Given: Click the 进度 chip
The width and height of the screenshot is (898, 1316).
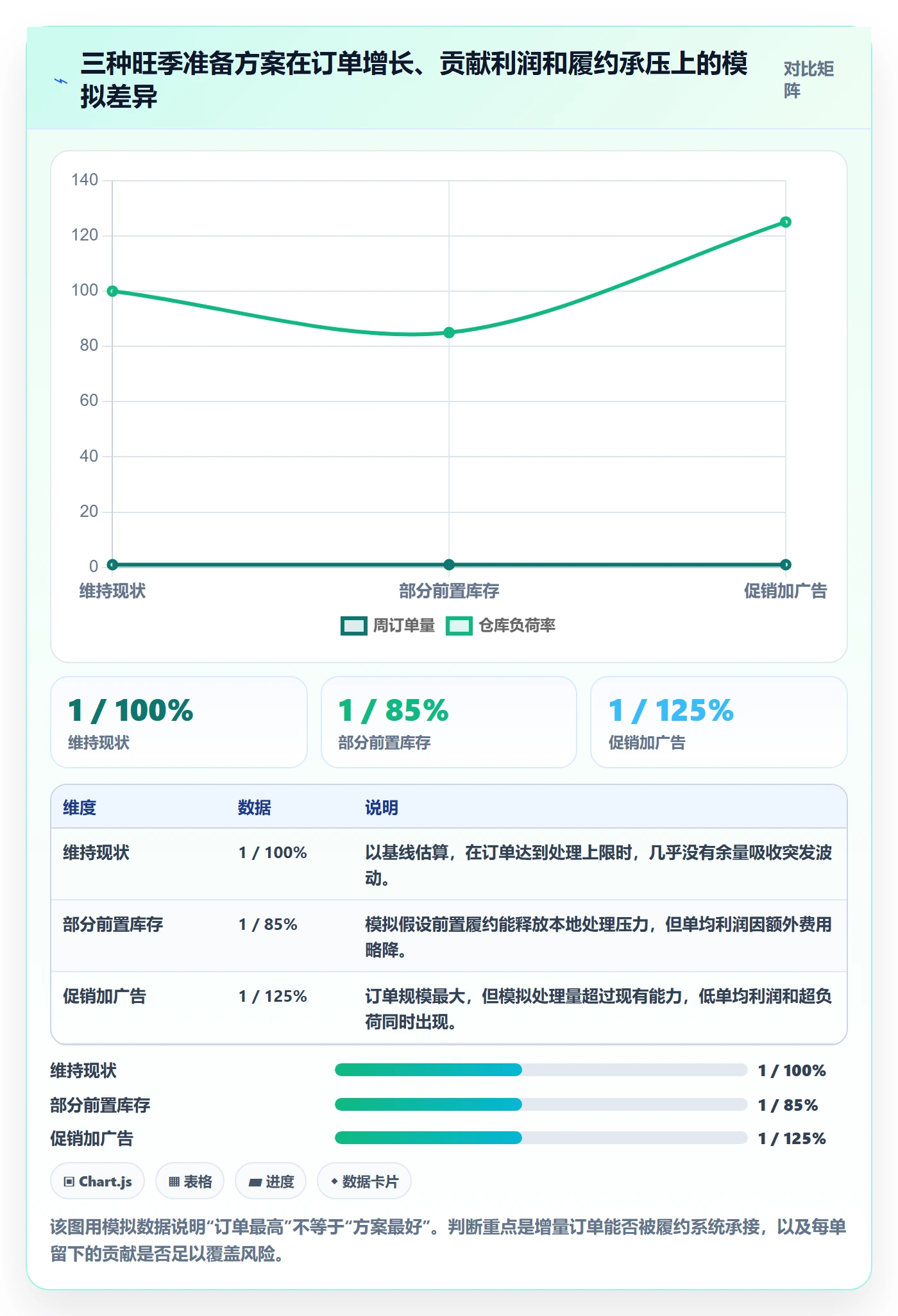Looking at the screenshot, I should 271,1181.
